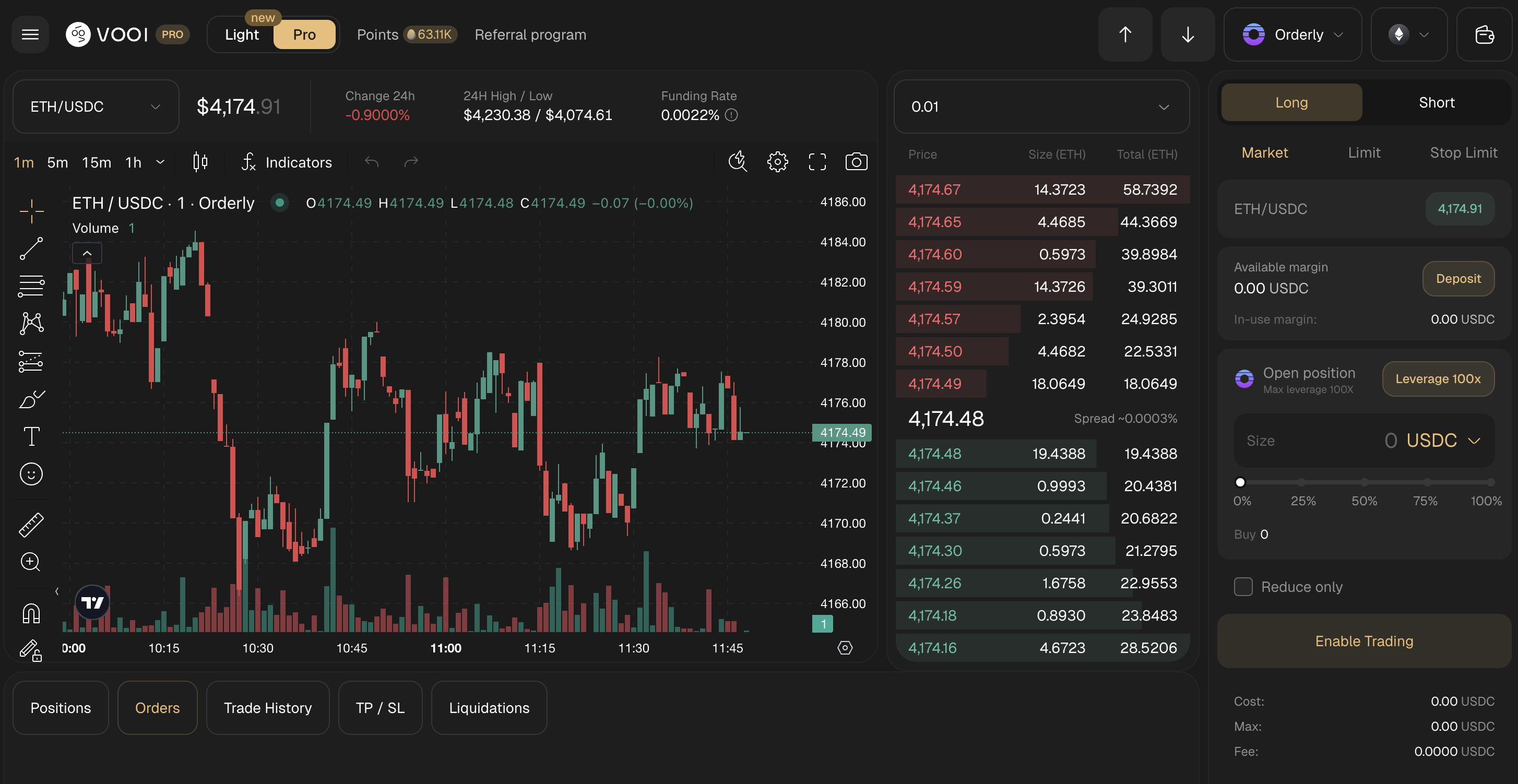
Task: Toggle the magnet mode tool
Action: coord(31,613)
